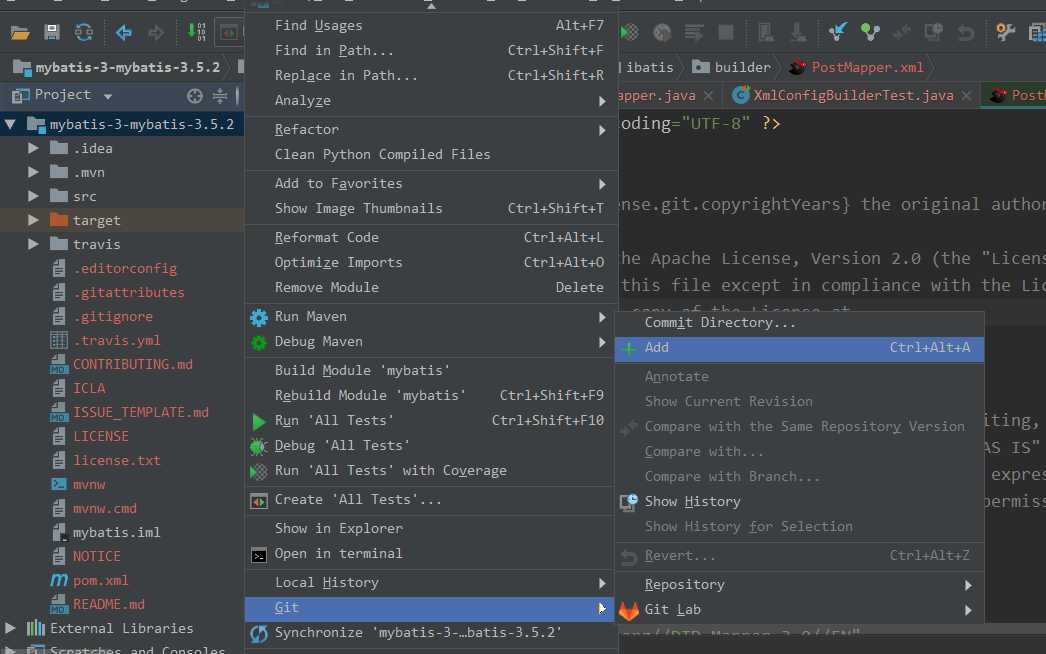1046x654 pixels.
Task: Select the mybatis.iml file
Action: pyautogui.click(x=117, y=533)
